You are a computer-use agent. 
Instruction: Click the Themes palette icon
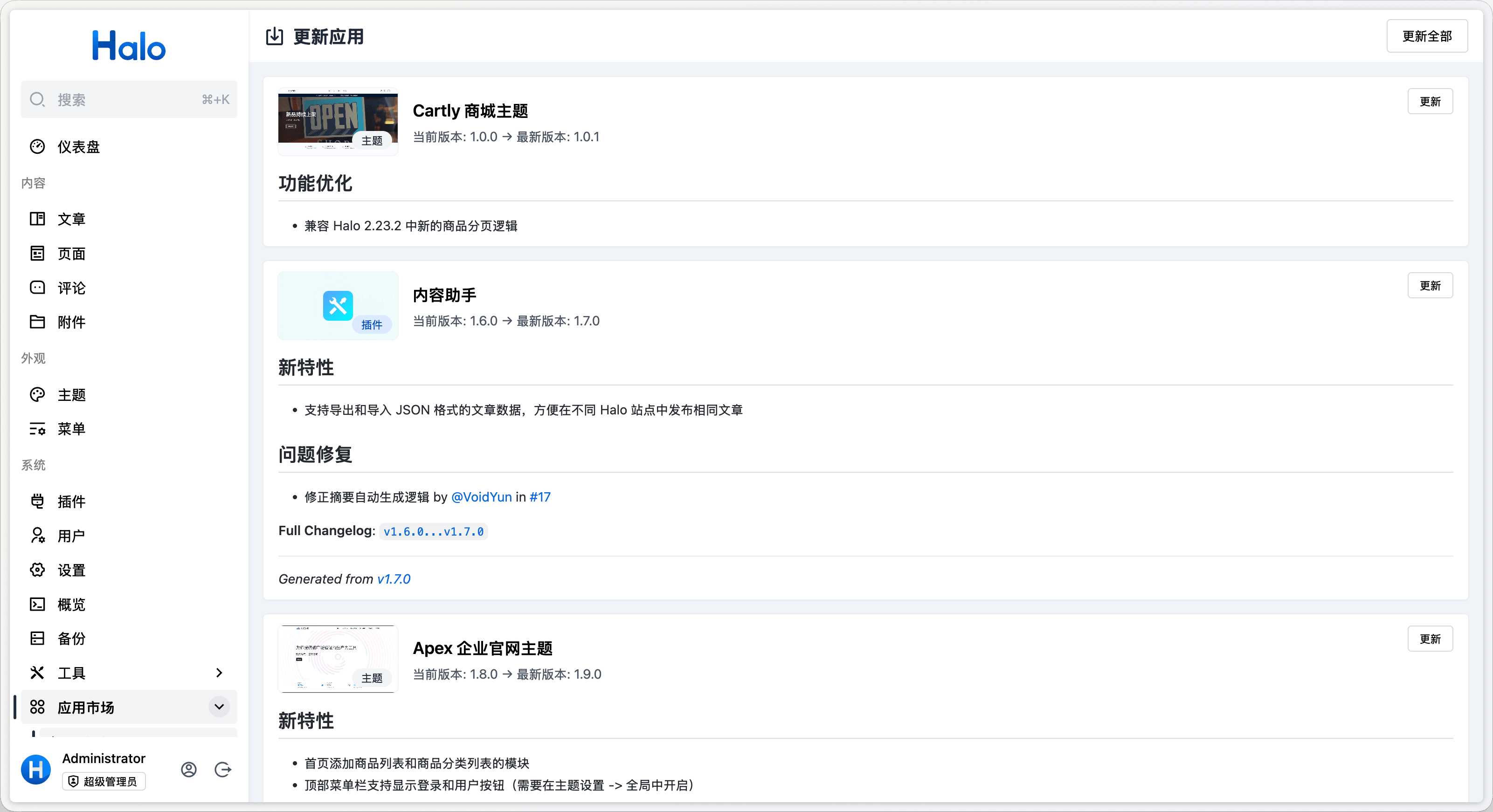[x=37, y=395]
